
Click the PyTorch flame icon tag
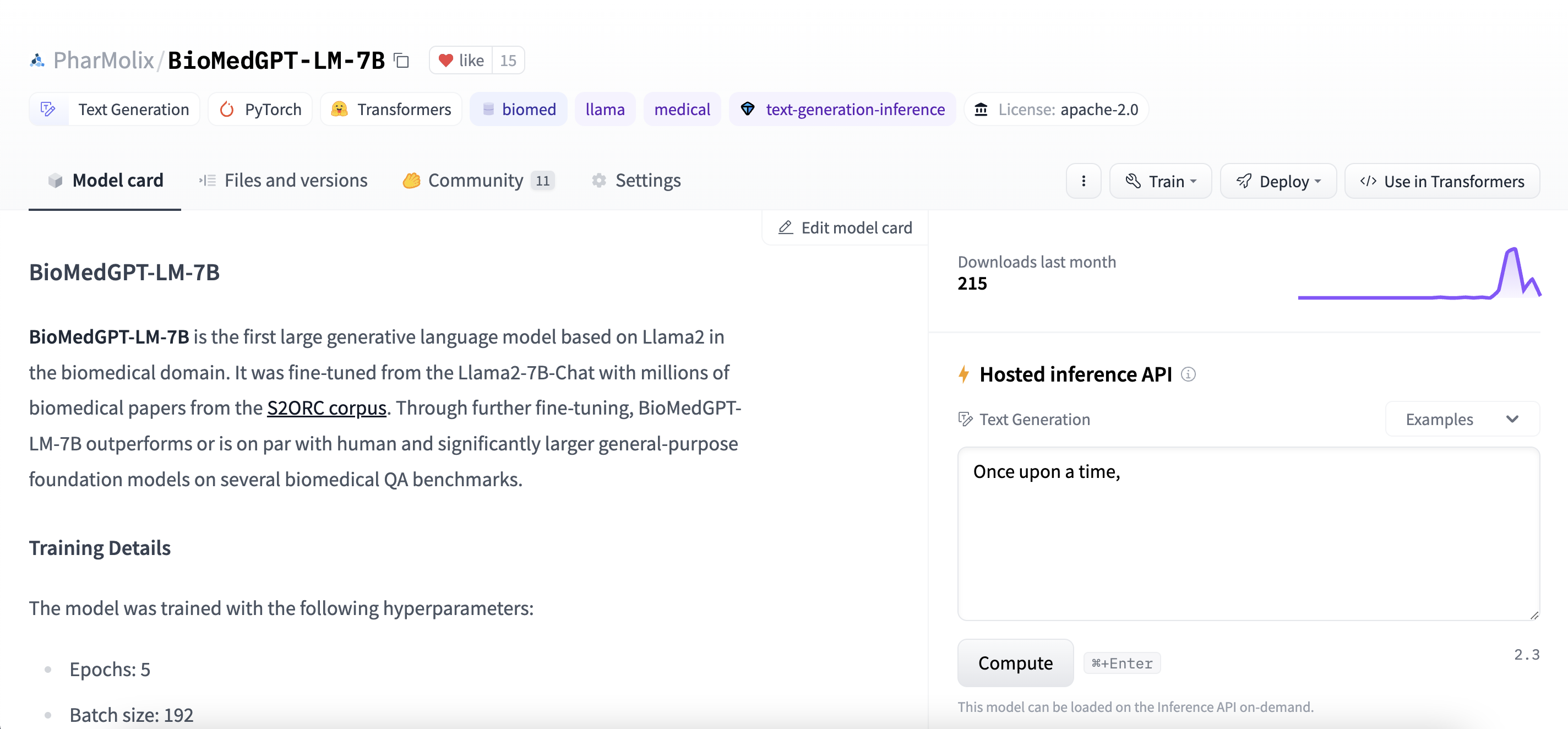(x=227, y=110)
